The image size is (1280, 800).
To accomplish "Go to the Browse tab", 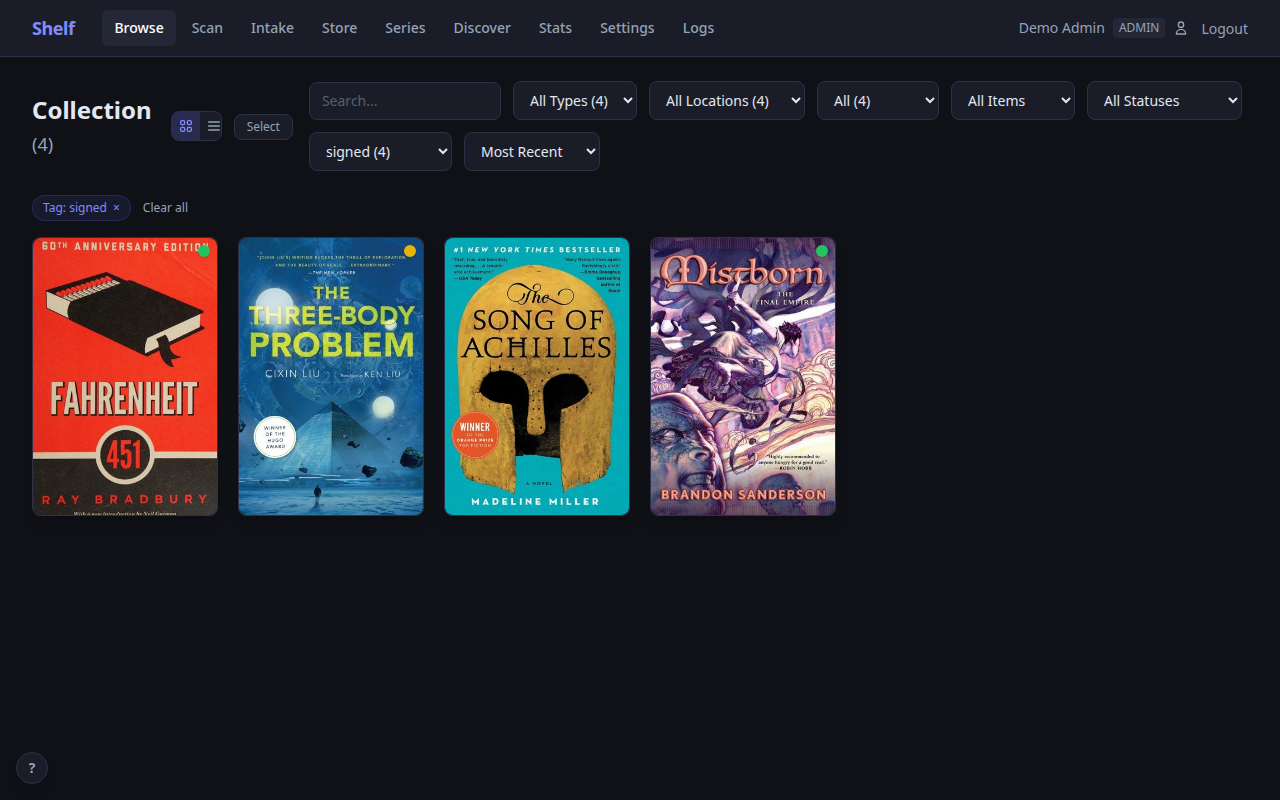I will click(x=139, y=28).
